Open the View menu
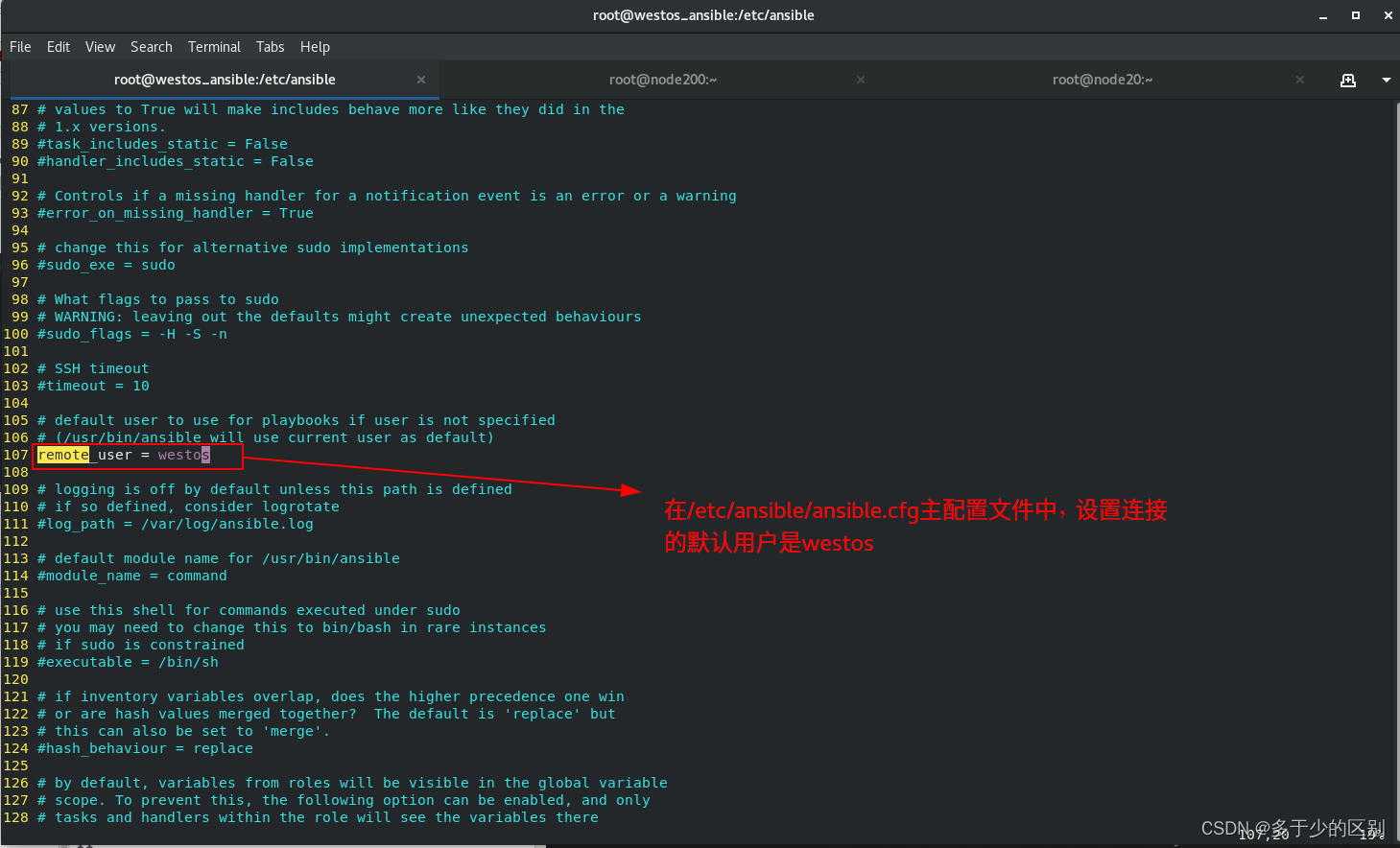This screenshot has height=848, width=1400. (100, 47)
